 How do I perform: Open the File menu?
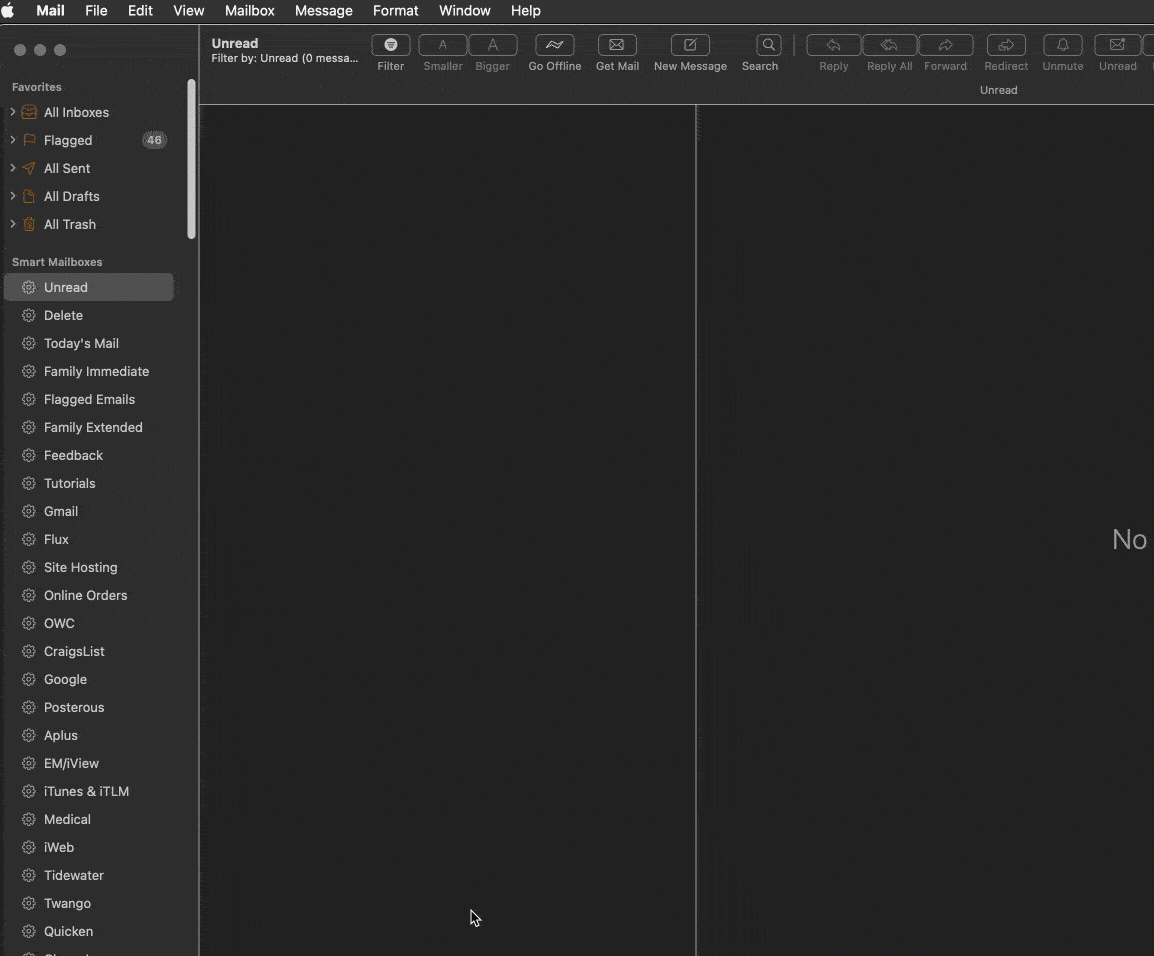pyautogui.click(x=96, y=11)
